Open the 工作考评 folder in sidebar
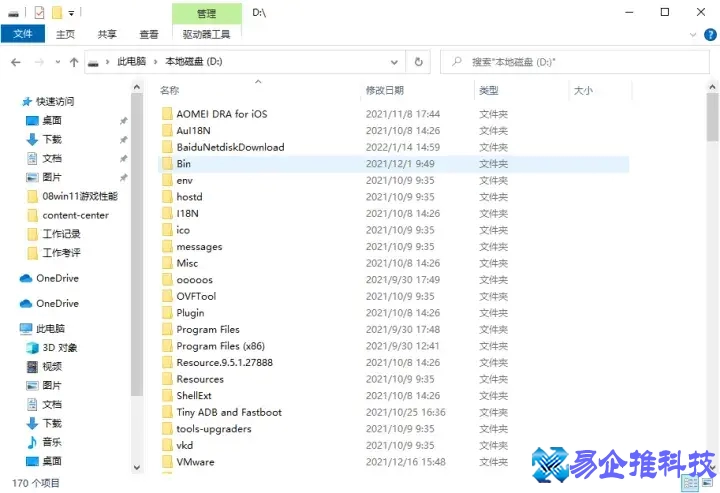Image resolution: width=720 pixels, height=493 pixels. point(61,253)
